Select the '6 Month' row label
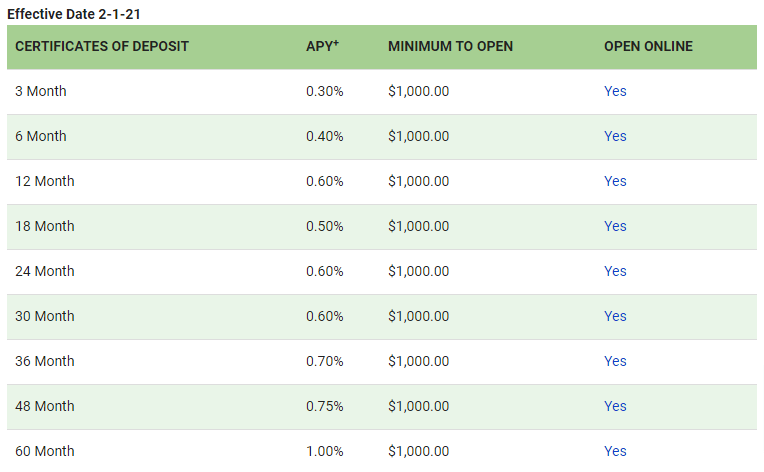 tap(40, 136)
